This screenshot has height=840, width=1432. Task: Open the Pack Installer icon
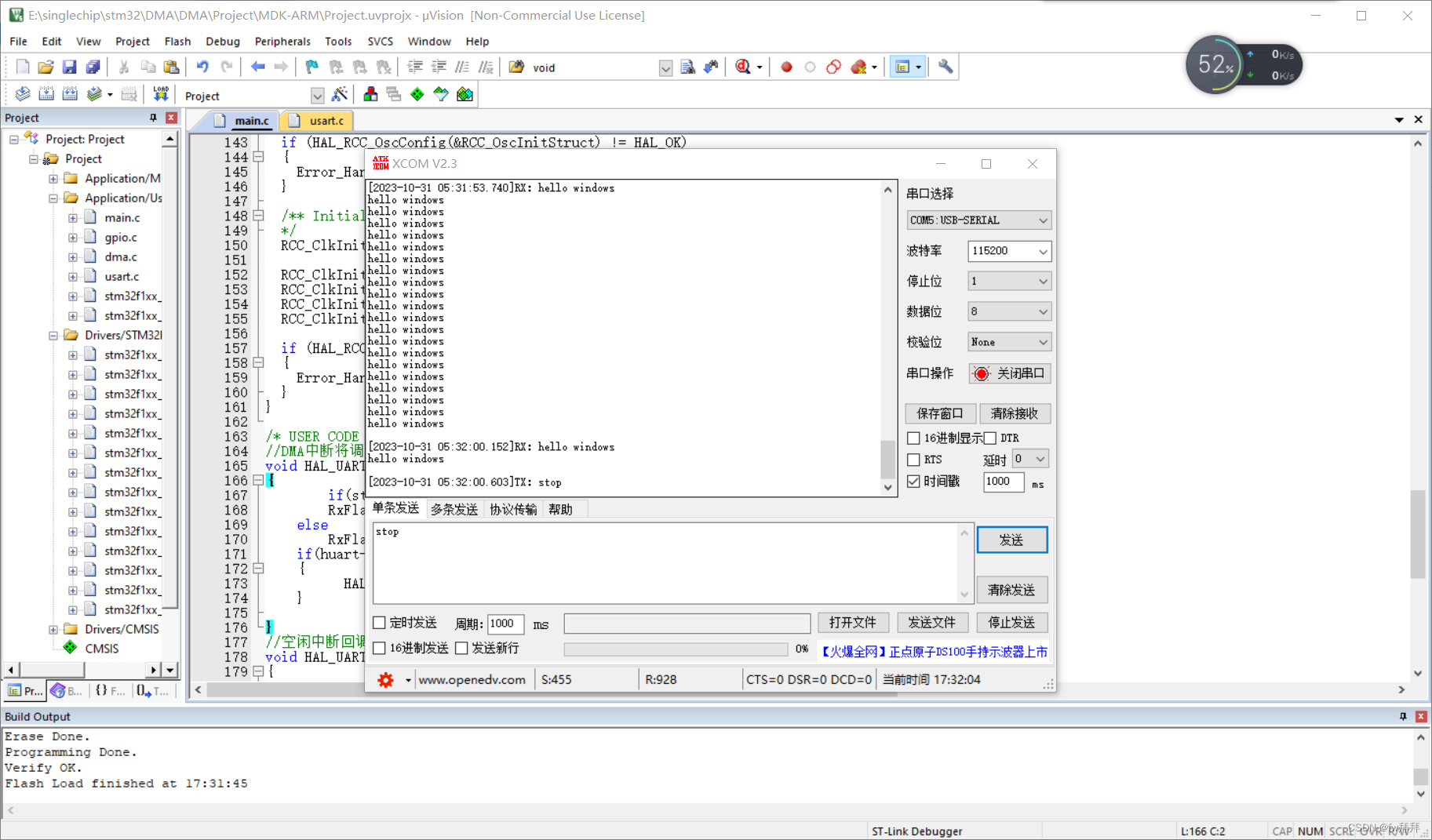click(465, 95)
